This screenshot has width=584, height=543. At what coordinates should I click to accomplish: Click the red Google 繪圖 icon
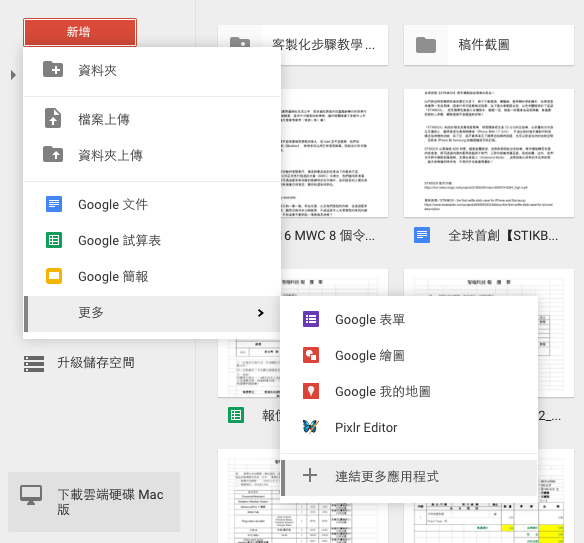pos(311,355)
